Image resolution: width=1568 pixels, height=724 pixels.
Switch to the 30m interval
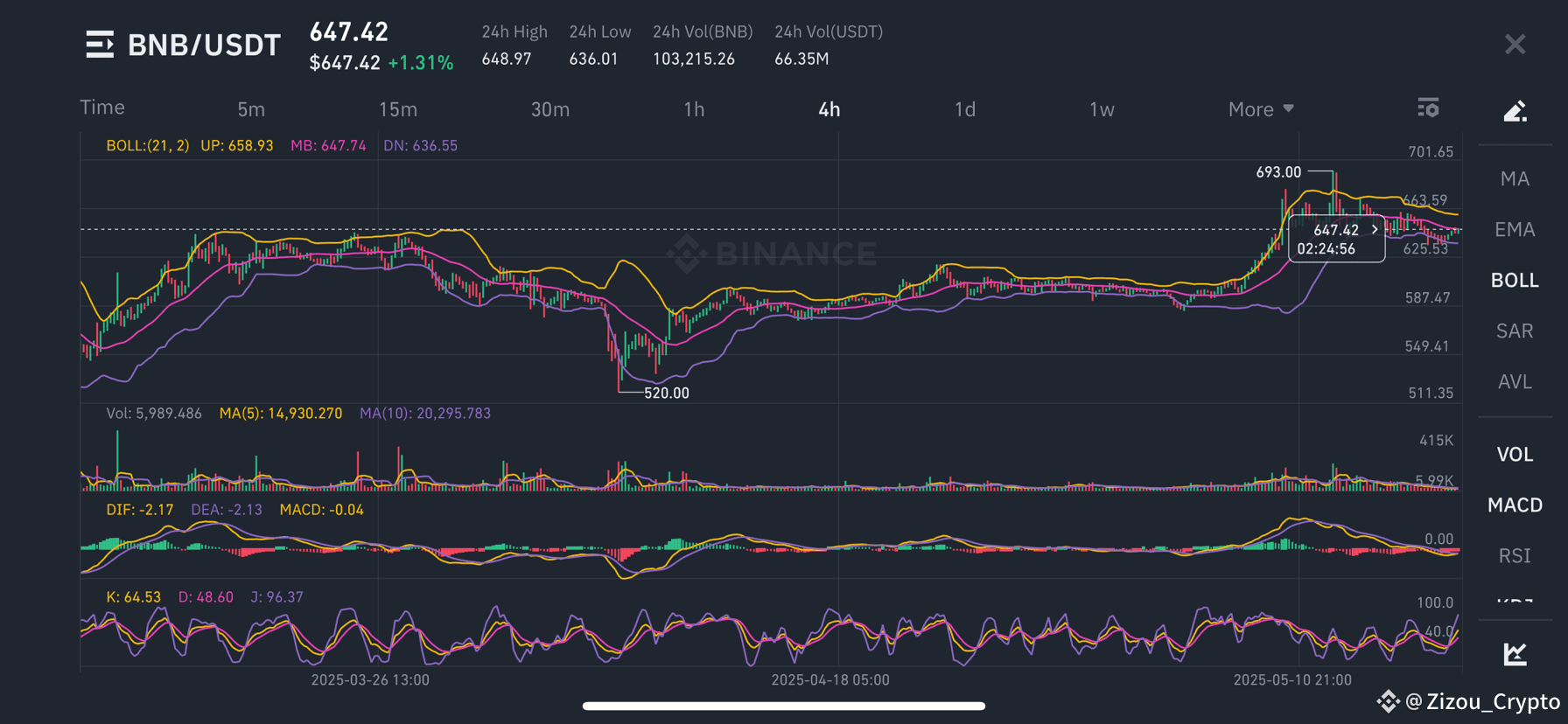point(550,109)
